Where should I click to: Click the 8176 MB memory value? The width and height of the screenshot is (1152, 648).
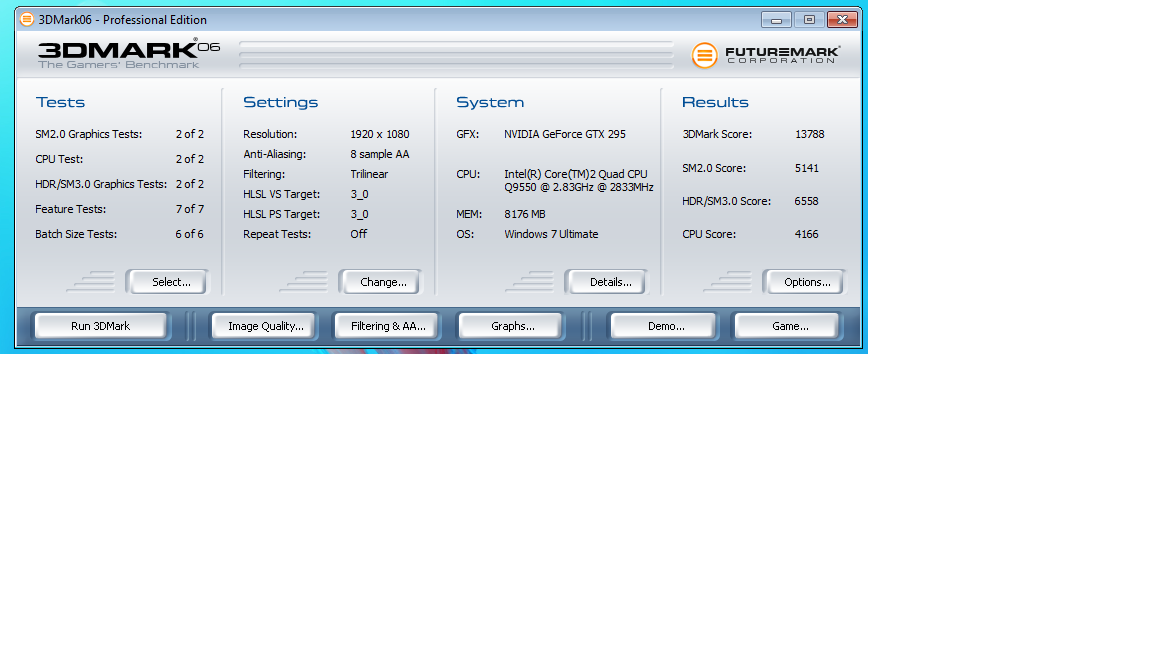[x=525, y=215]
